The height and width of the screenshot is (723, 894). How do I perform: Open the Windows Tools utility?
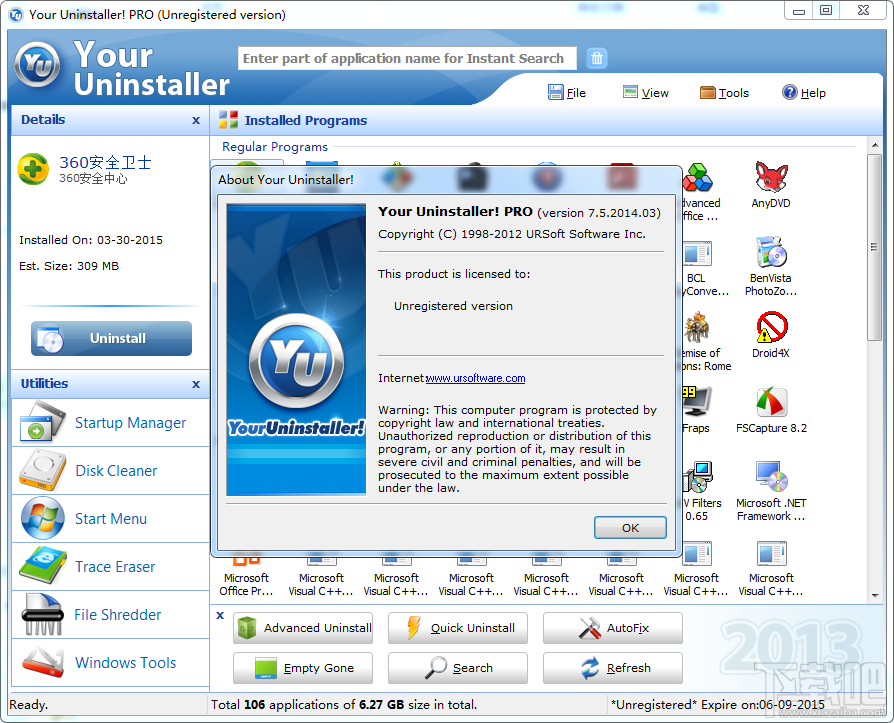tap(111, 662)
